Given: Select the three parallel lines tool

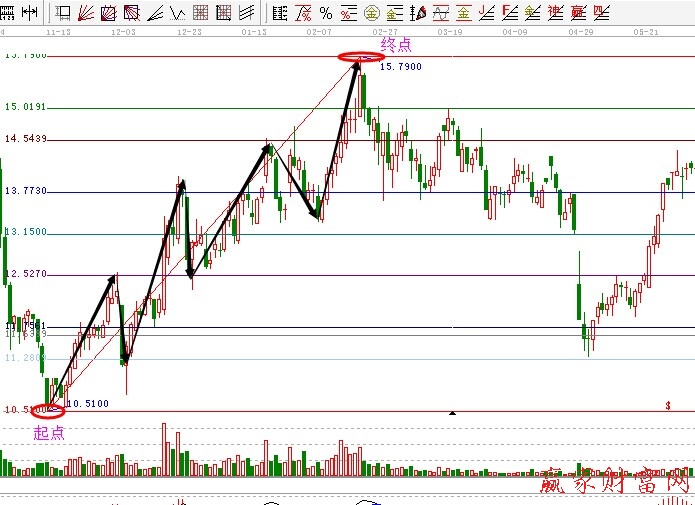Looking at the screenshot, I should 247,13.
